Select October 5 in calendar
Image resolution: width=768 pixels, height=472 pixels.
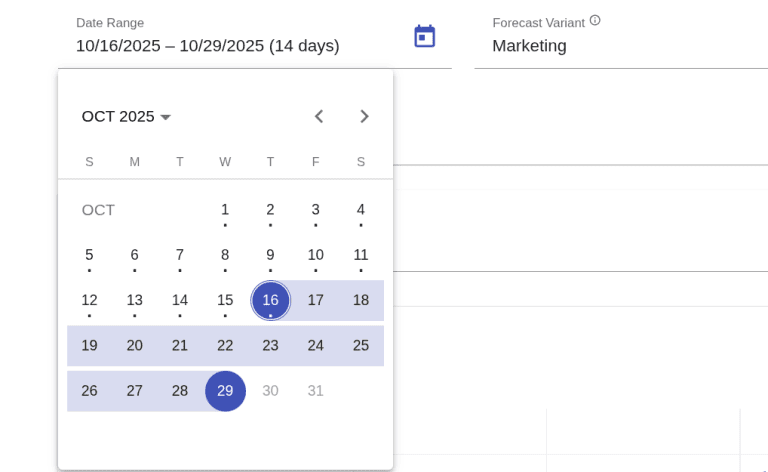(x=89, y=255)
